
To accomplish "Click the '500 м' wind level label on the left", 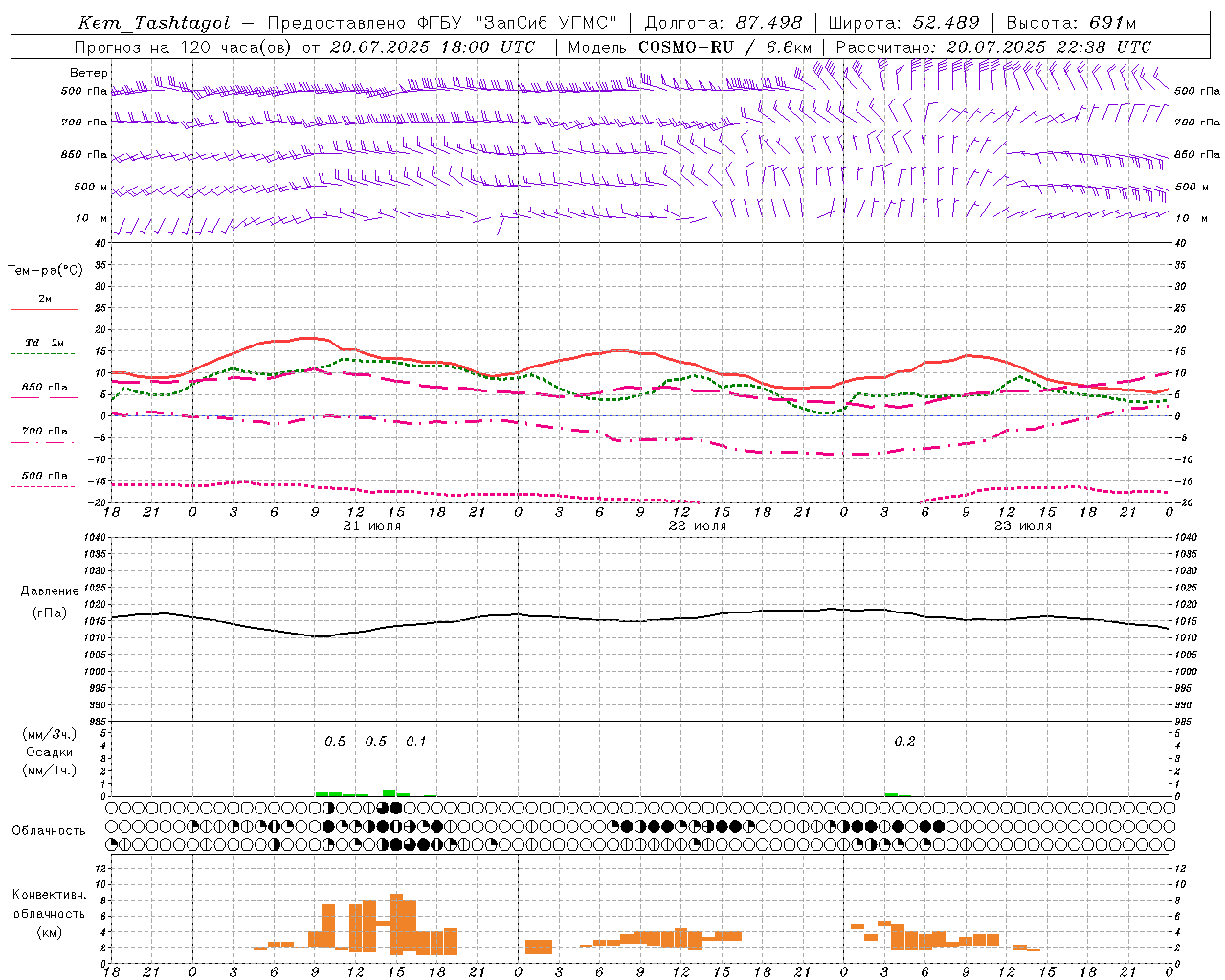I will [x=91, y=187].
